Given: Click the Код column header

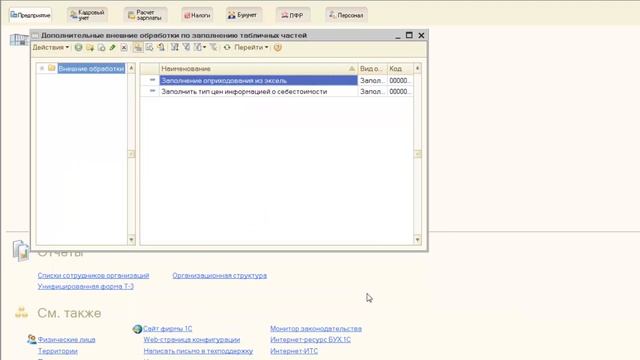Looking at the screenshot, I should coord(399,69).
